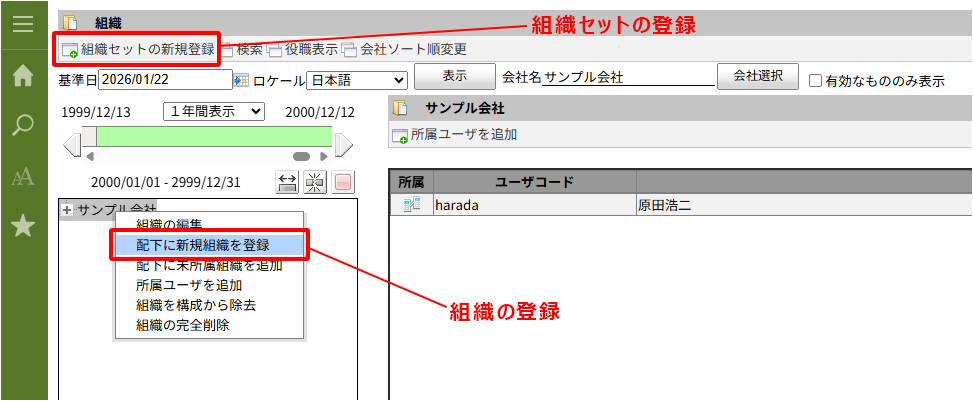Enable the 有効なもののみ表示 checkbox
This screenshot has height=401, width=973.
point(815,81)
